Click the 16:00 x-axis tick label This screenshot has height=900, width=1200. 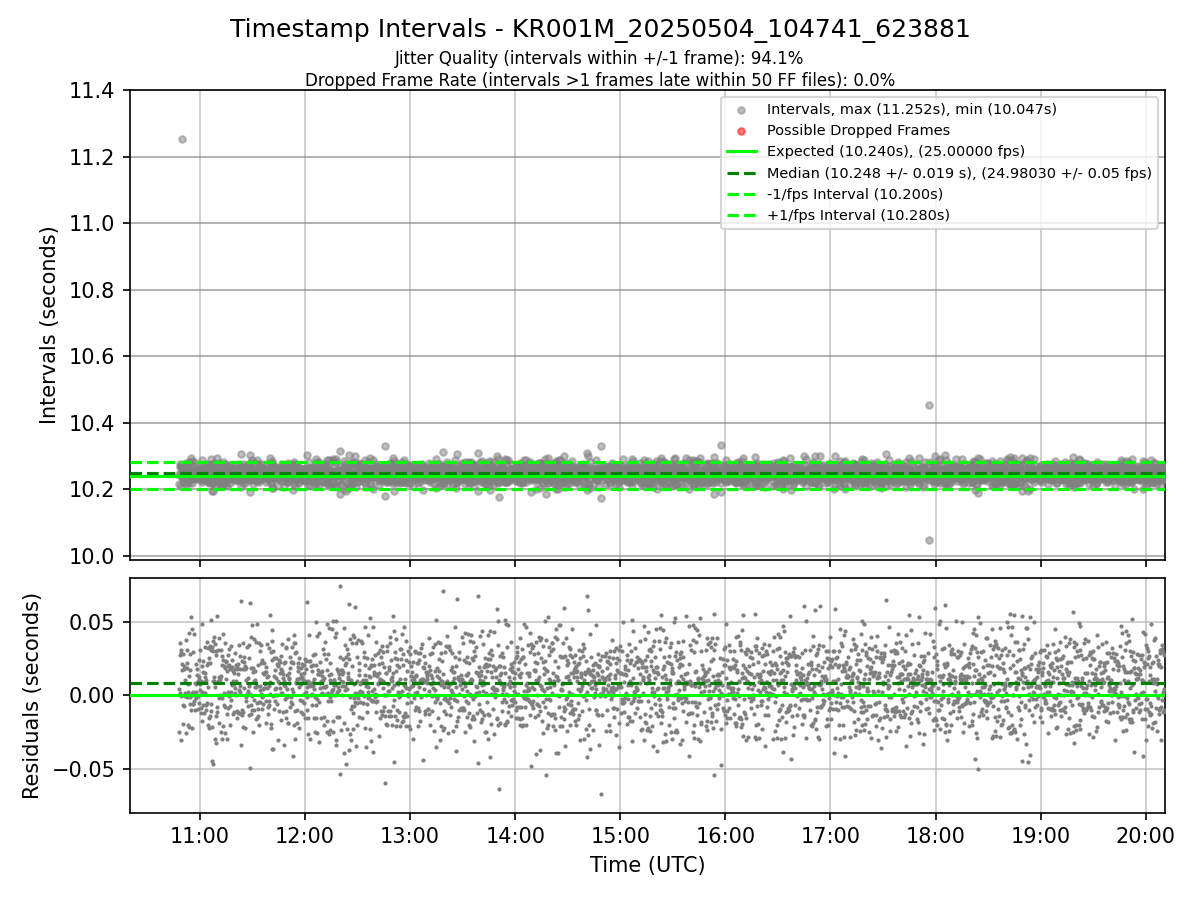point(725,835)
